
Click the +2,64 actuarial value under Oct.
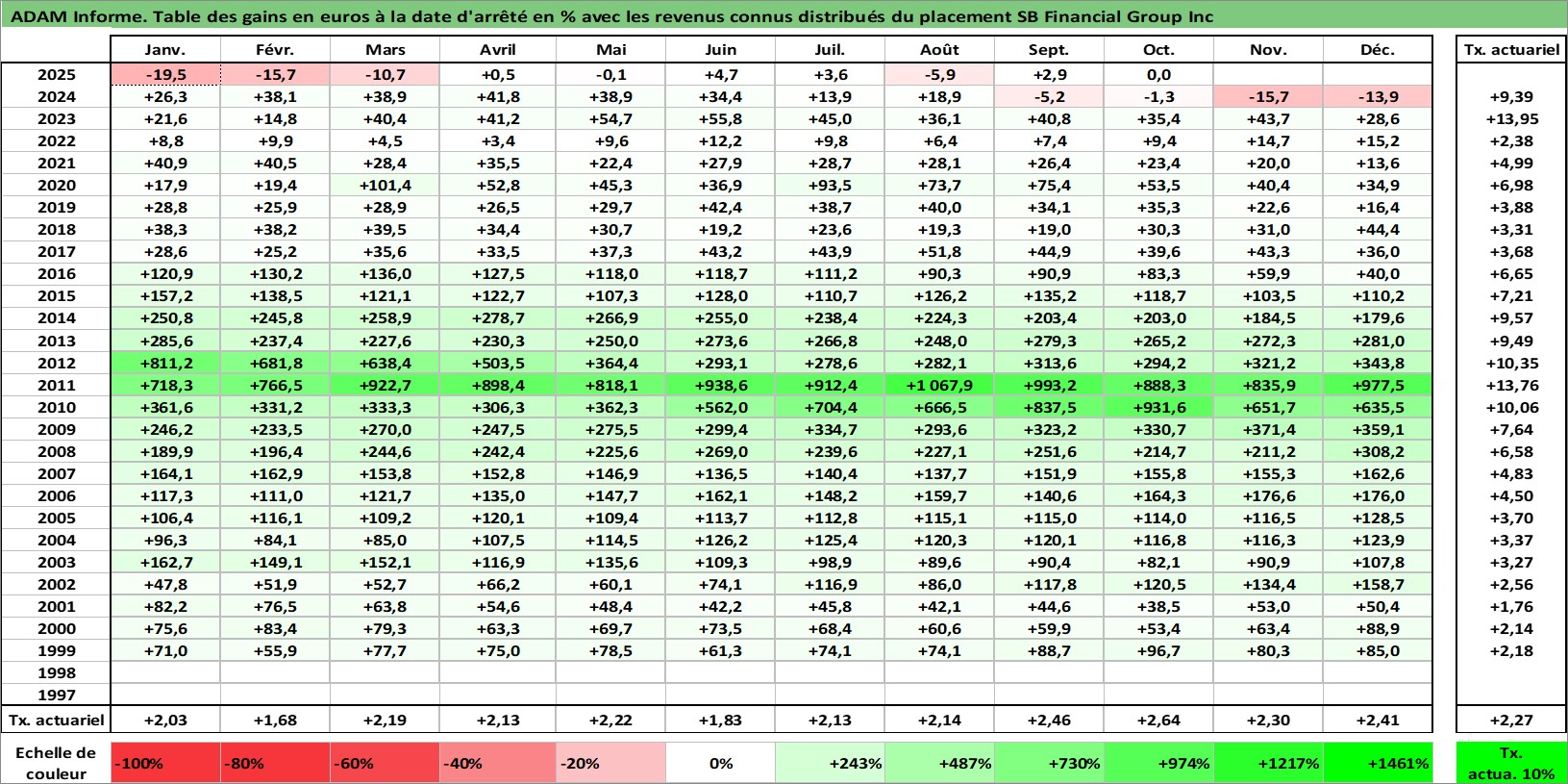[x=1158, y=720]
